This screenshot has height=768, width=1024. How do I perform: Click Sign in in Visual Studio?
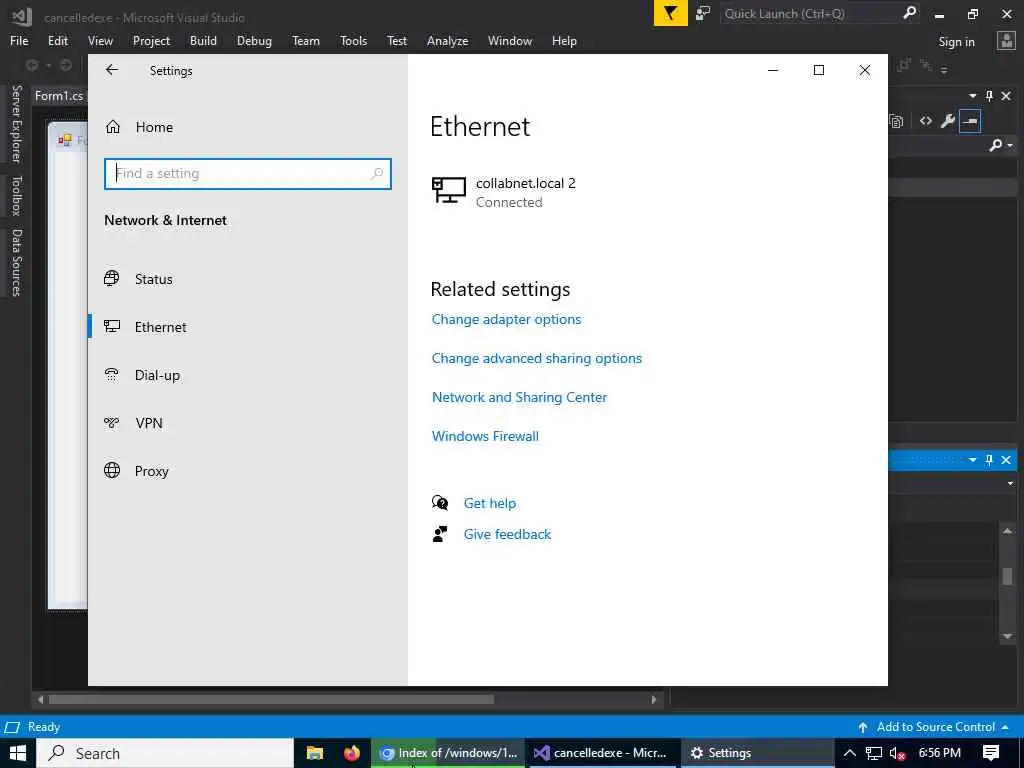tap(956, 41)
